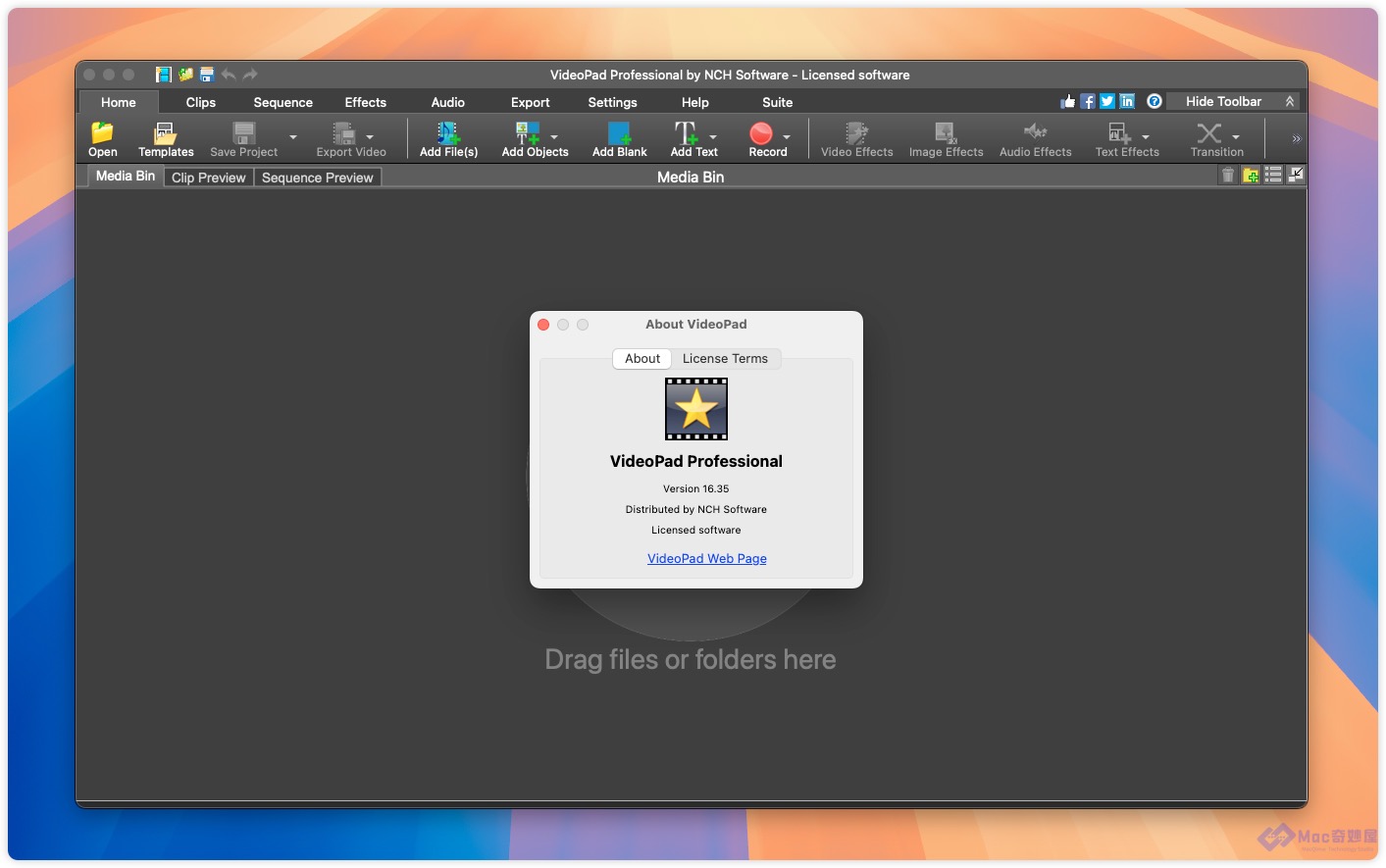Image resolution: width=1386 pixels, height=868 pixels.
Task: Switch to the Clips ribbon tab
Action: (201, 102)
